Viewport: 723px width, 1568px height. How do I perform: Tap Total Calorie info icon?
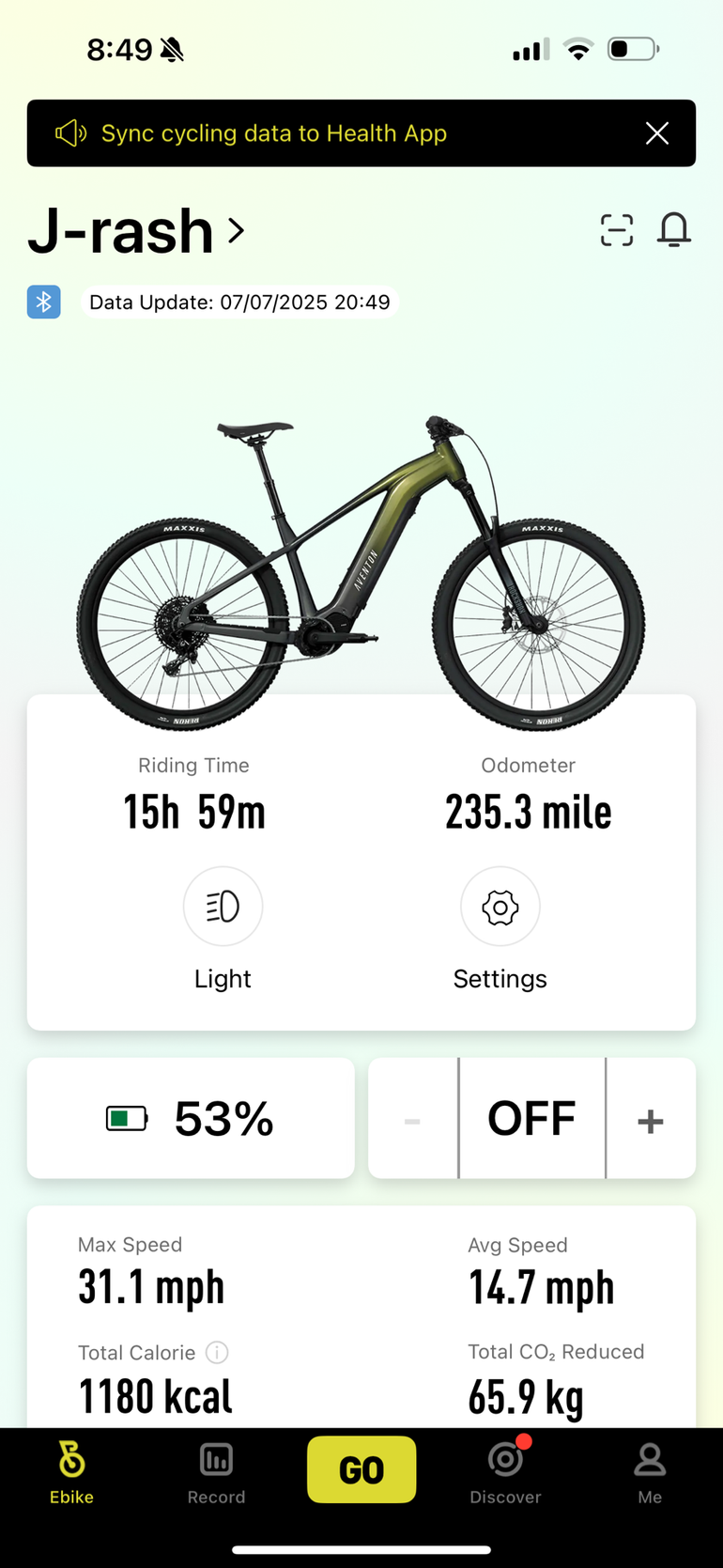click(217, 1352)
